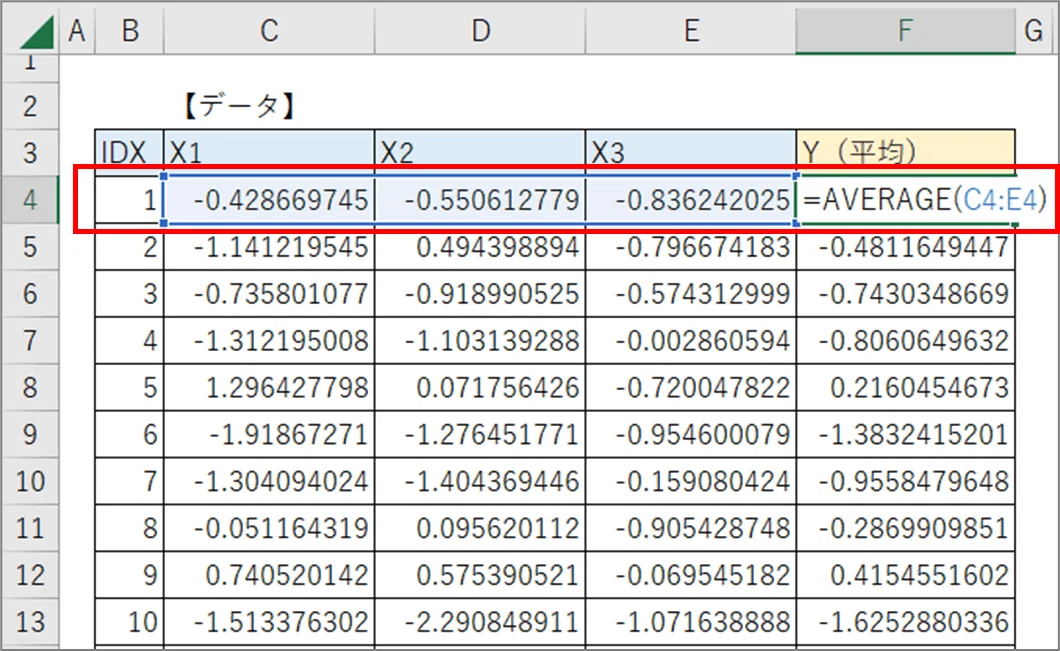
Task: Click cell with value -0.954600079
Action: tap(691, 434)
